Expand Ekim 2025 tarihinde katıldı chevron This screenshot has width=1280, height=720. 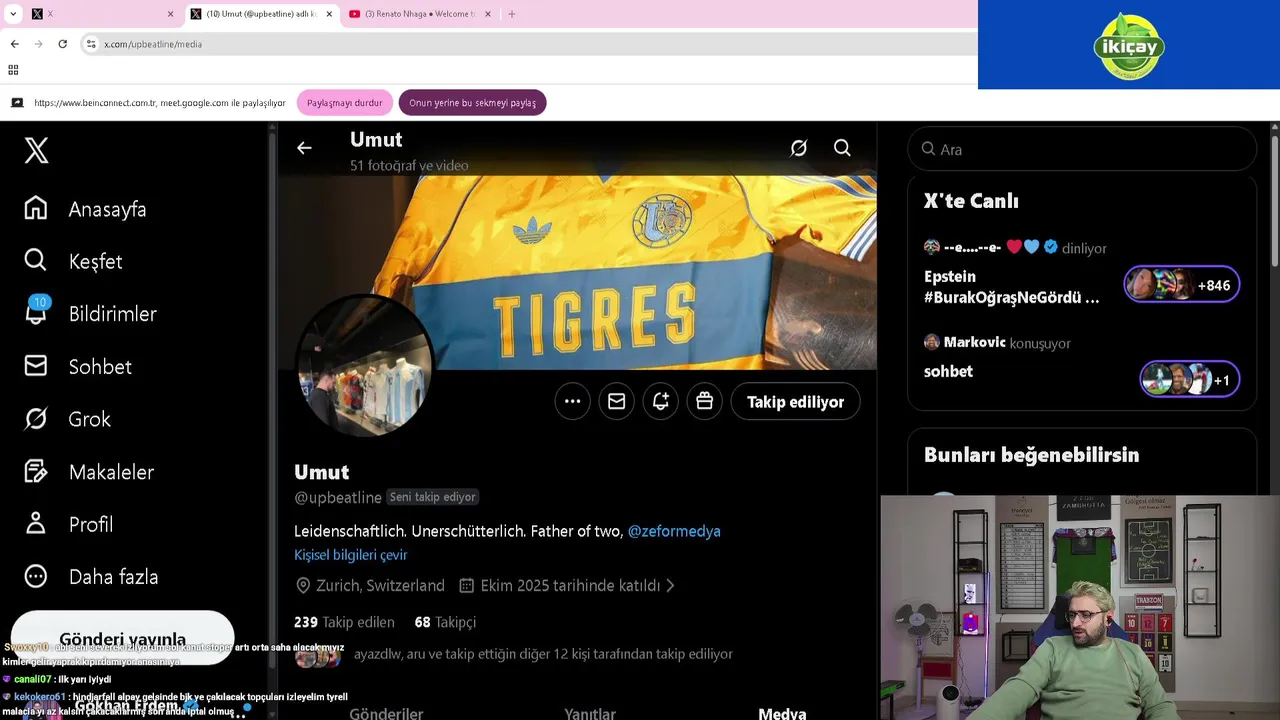click(670, 586)
